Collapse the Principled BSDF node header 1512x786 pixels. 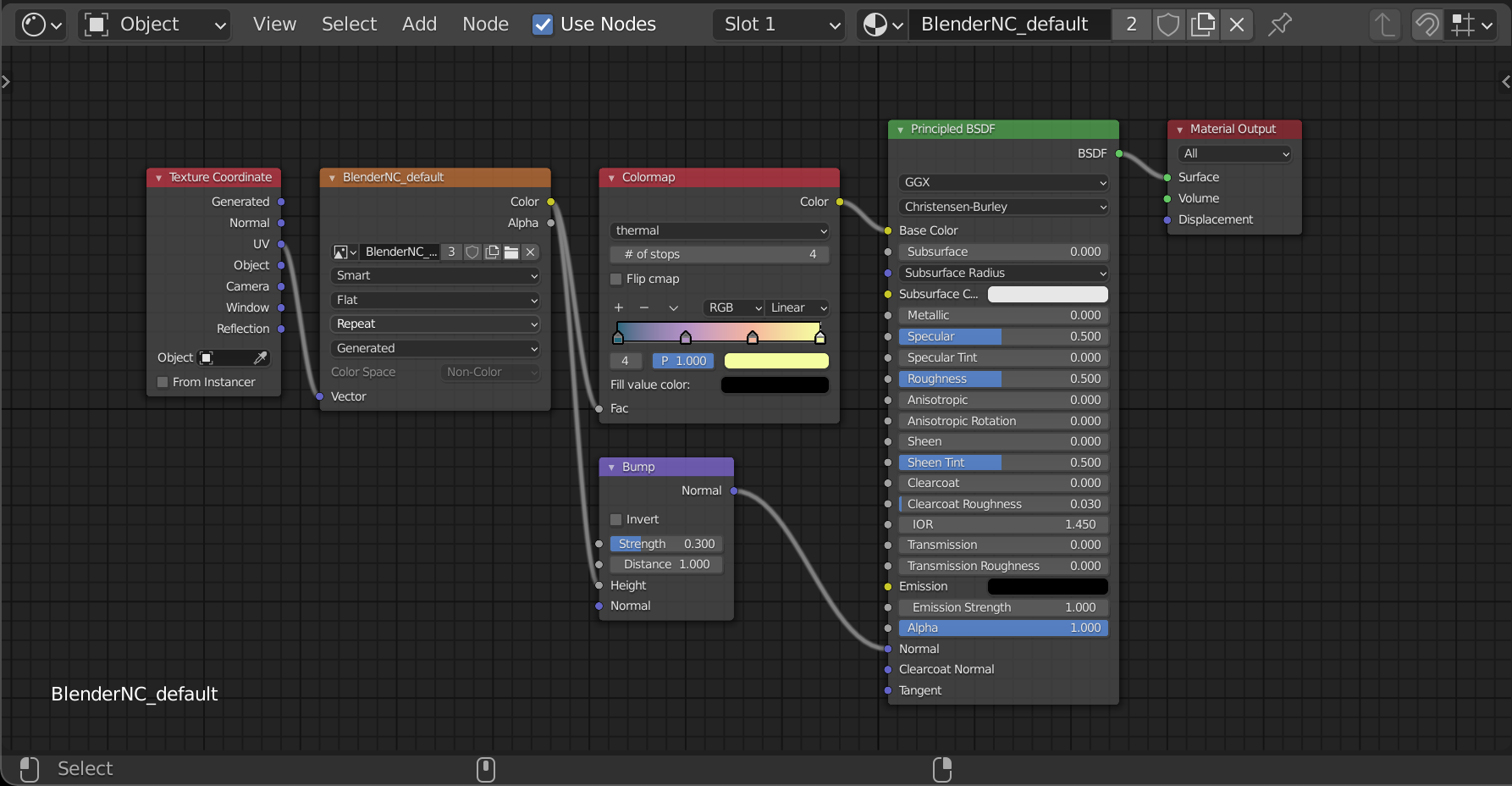coord(901,129)
